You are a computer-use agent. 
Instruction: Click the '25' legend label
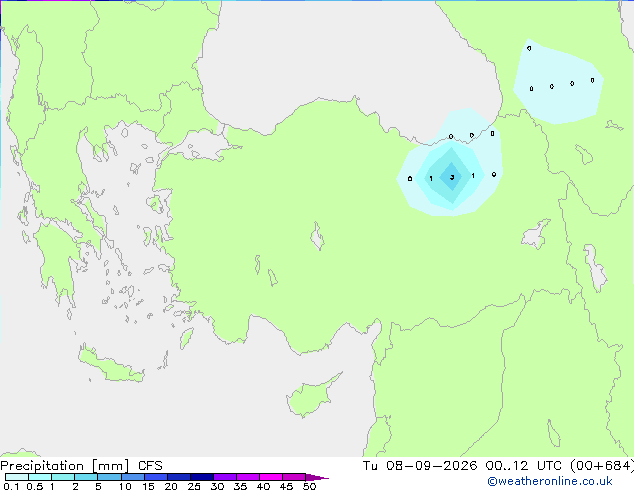tap(194, 486)
